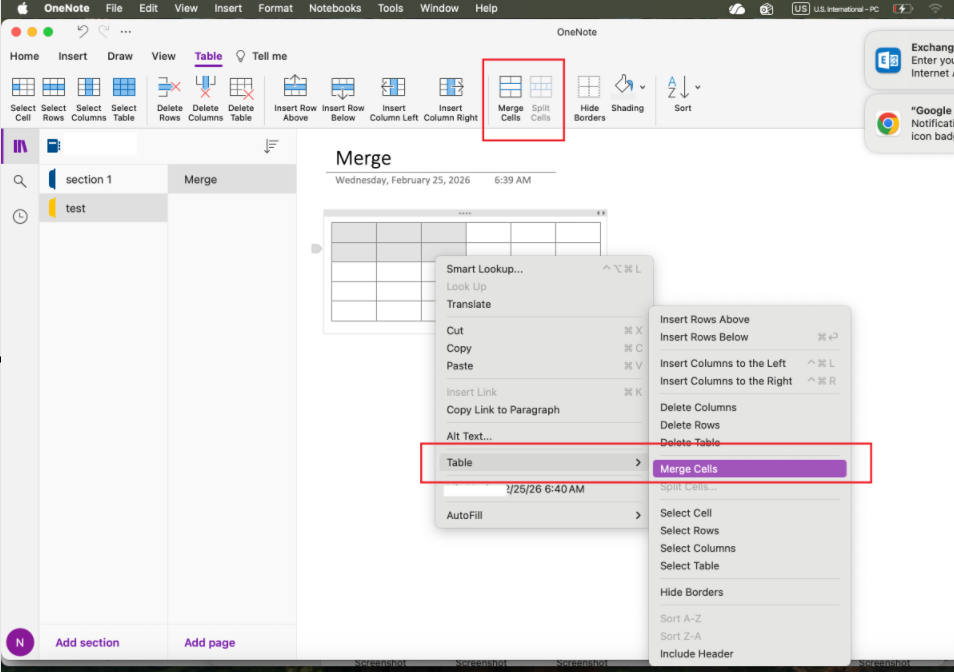The image size is (954, 672).
Task: Open the Apple menu
Action: click(22, 9)
